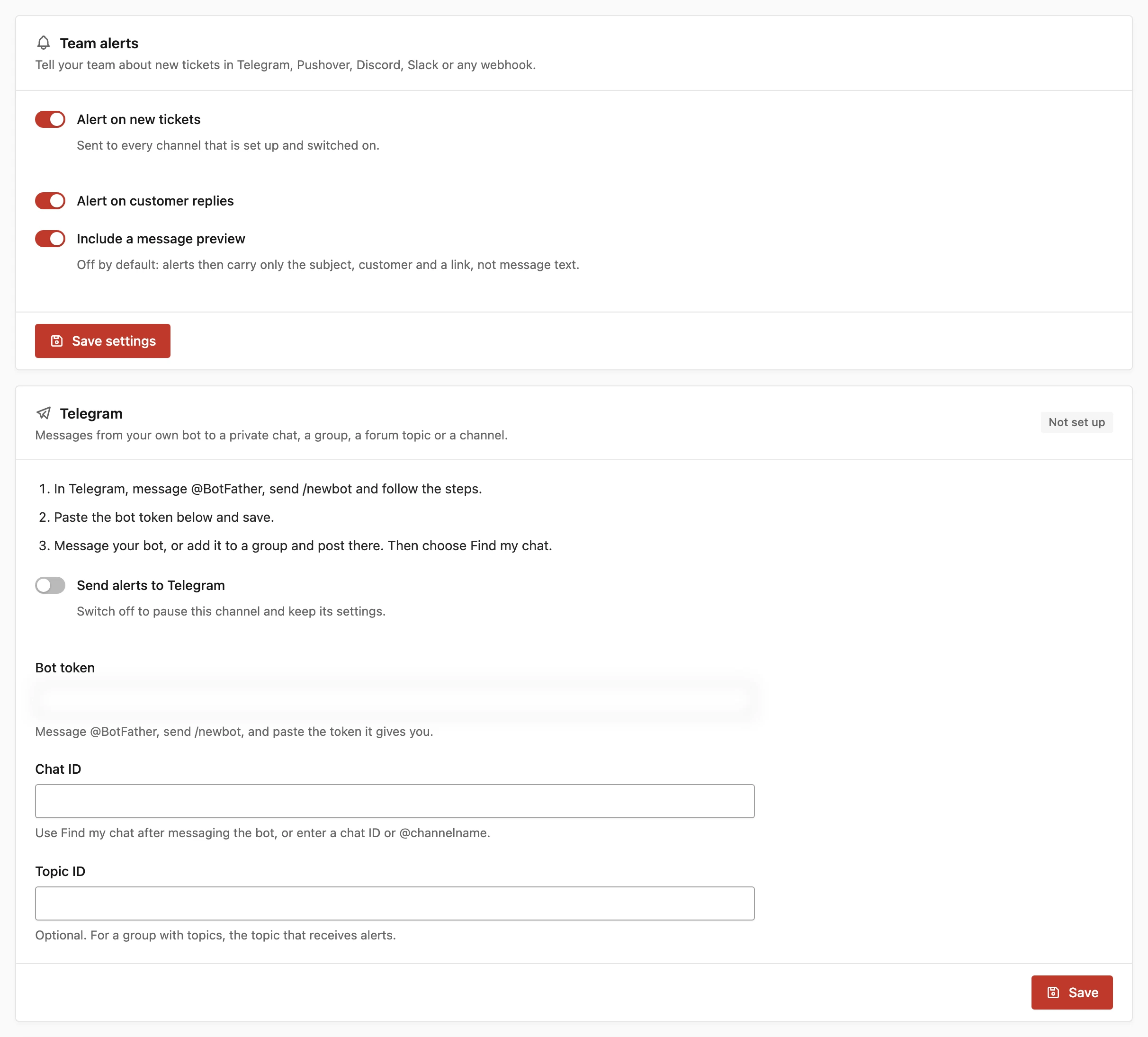The width and height of the screenshot is (1148, 1037).
Task: Click the Bot token field label
Action: coord(65,667)
